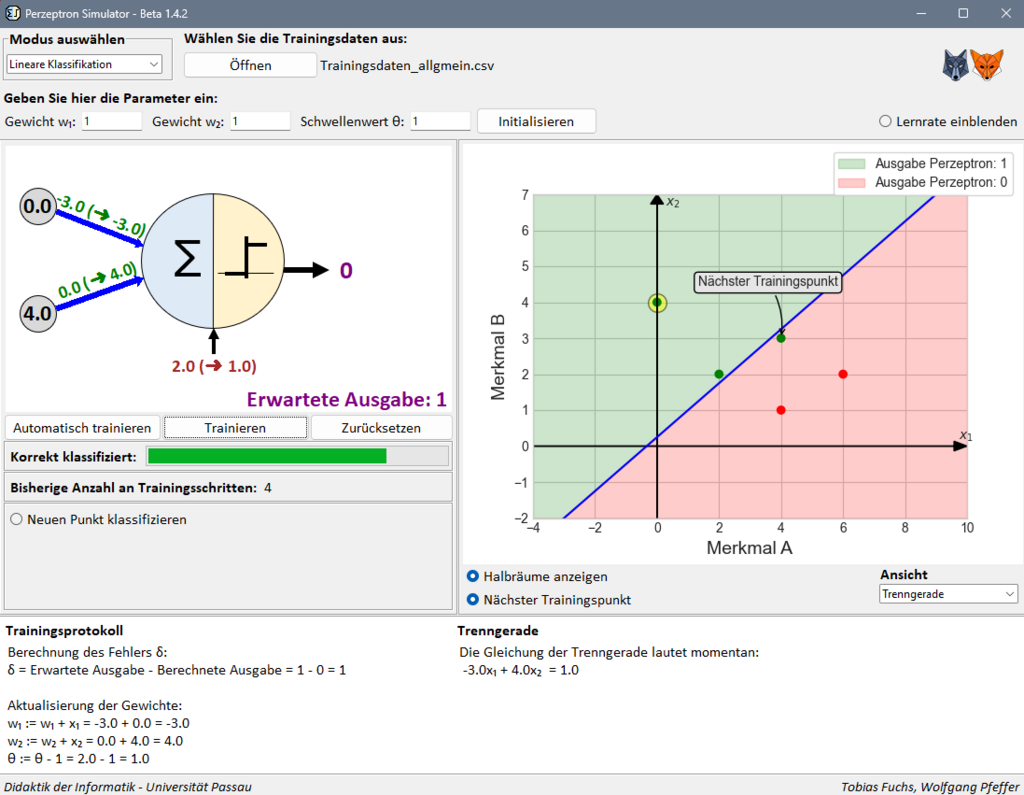Click the Schwellenwert θ input field
1024x795 pixels.
(x=440, y=121)
